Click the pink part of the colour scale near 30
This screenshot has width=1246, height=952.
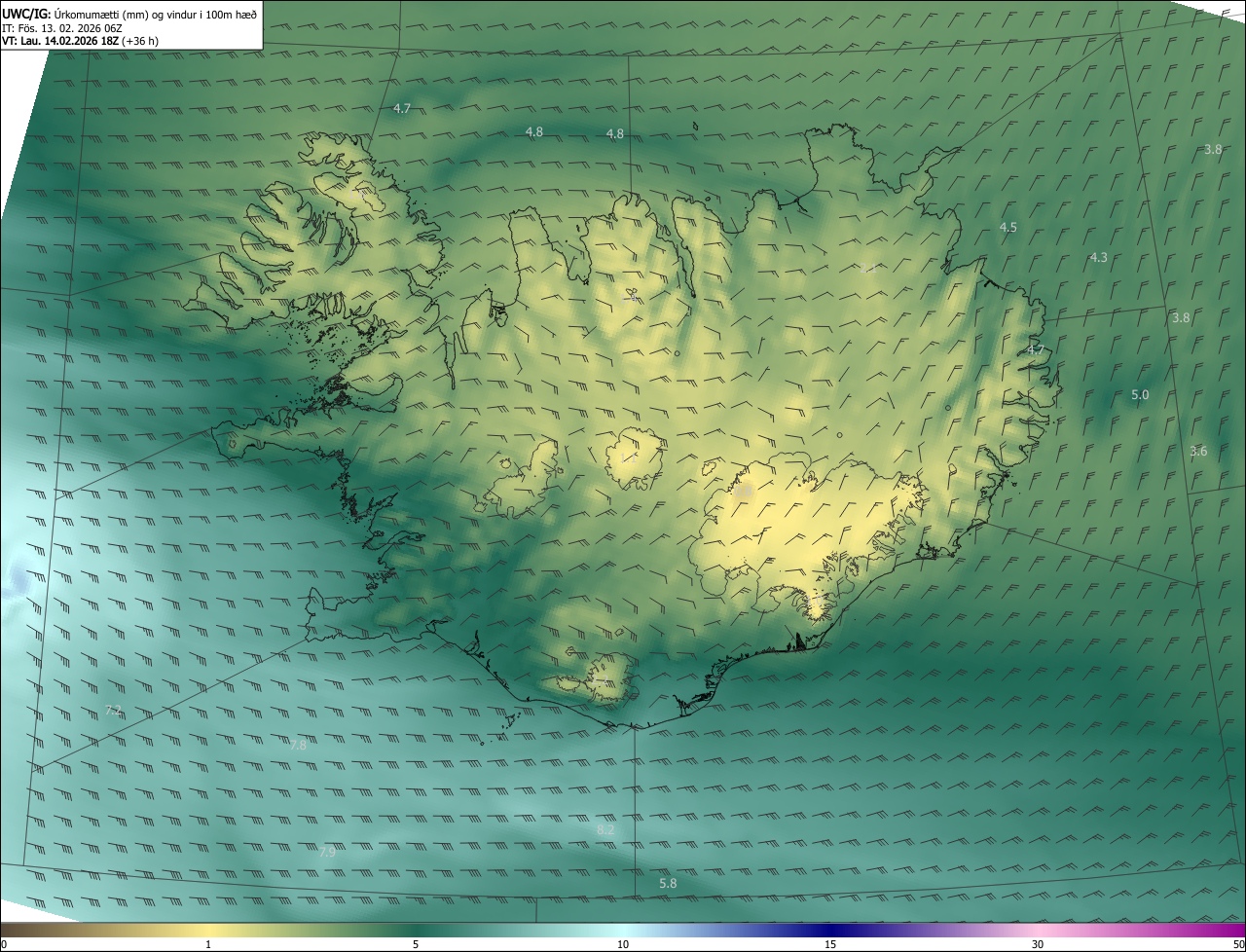click(1038, 930)
